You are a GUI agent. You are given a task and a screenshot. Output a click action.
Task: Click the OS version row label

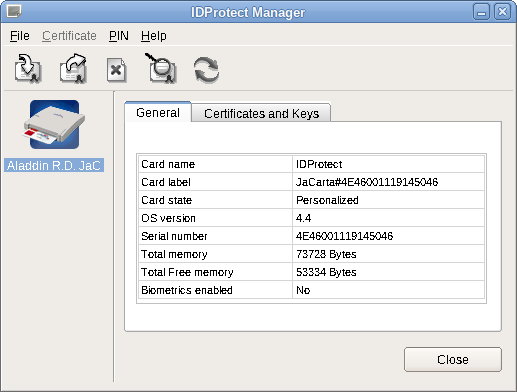pos(168,218)
